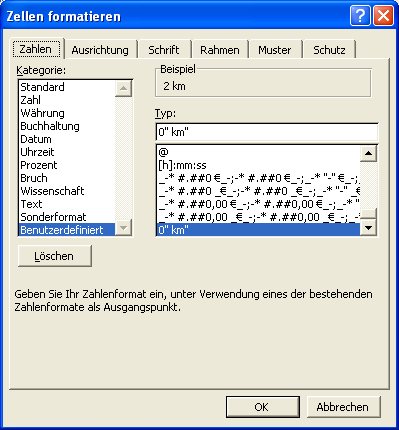
Task: Close the Zellen formatieren dialog
Action: point(383,16)
